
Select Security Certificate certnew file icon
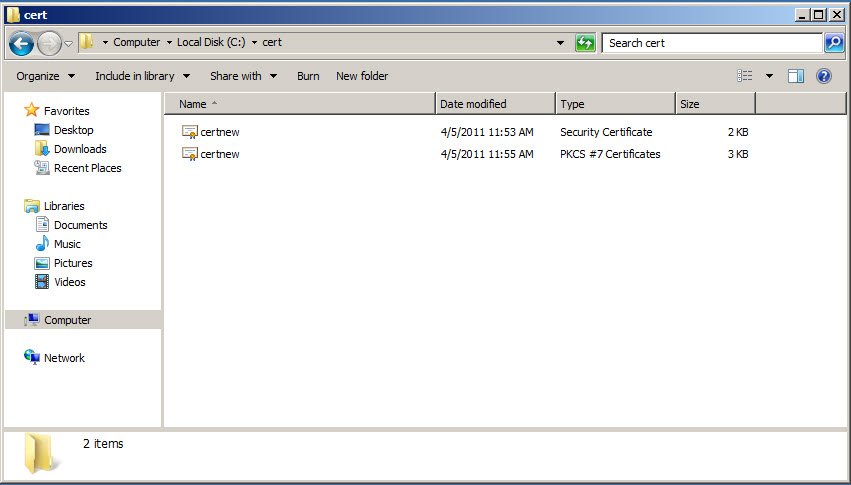189,132
